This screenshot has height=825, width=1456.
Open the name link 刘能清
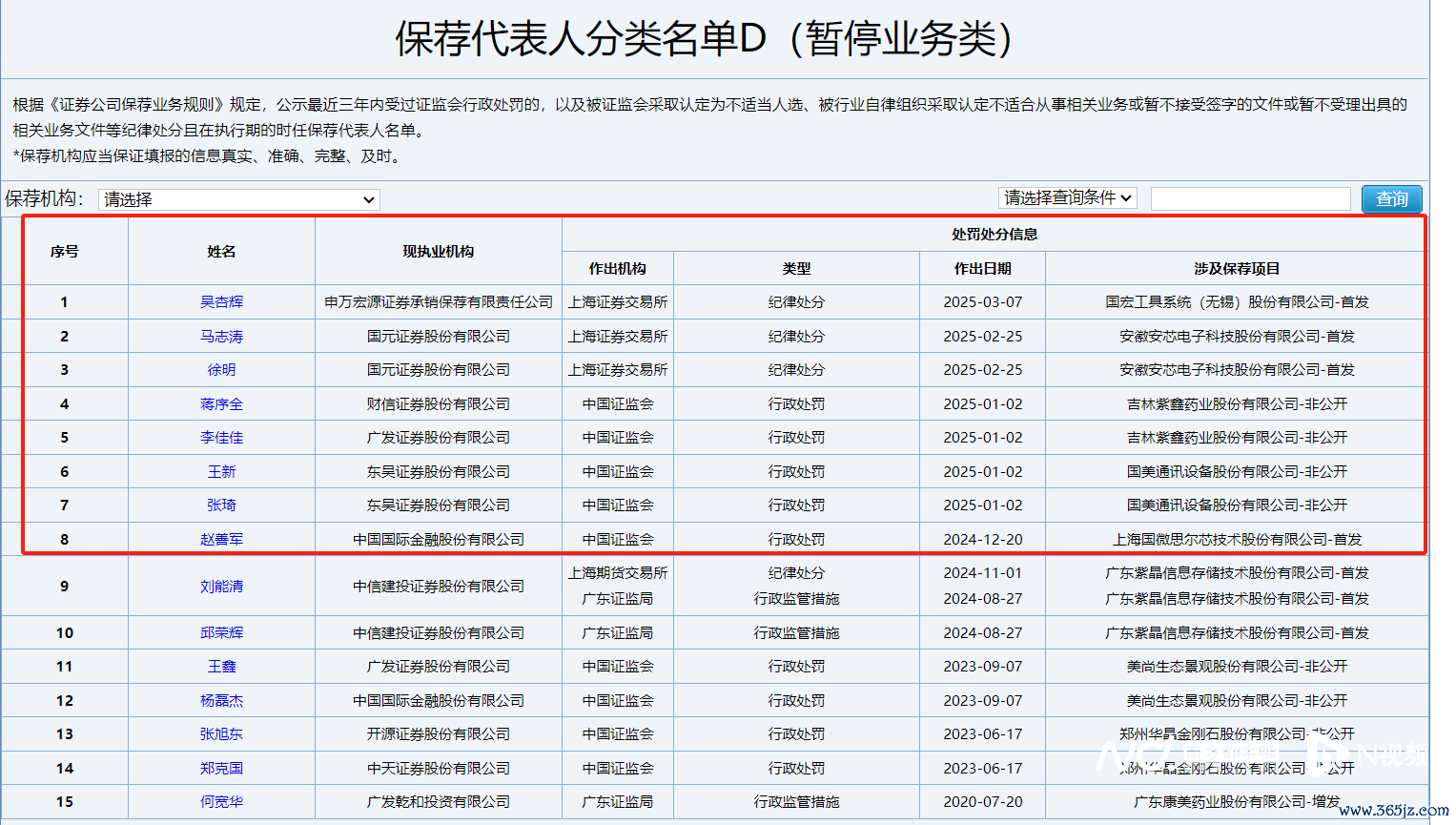221,586
